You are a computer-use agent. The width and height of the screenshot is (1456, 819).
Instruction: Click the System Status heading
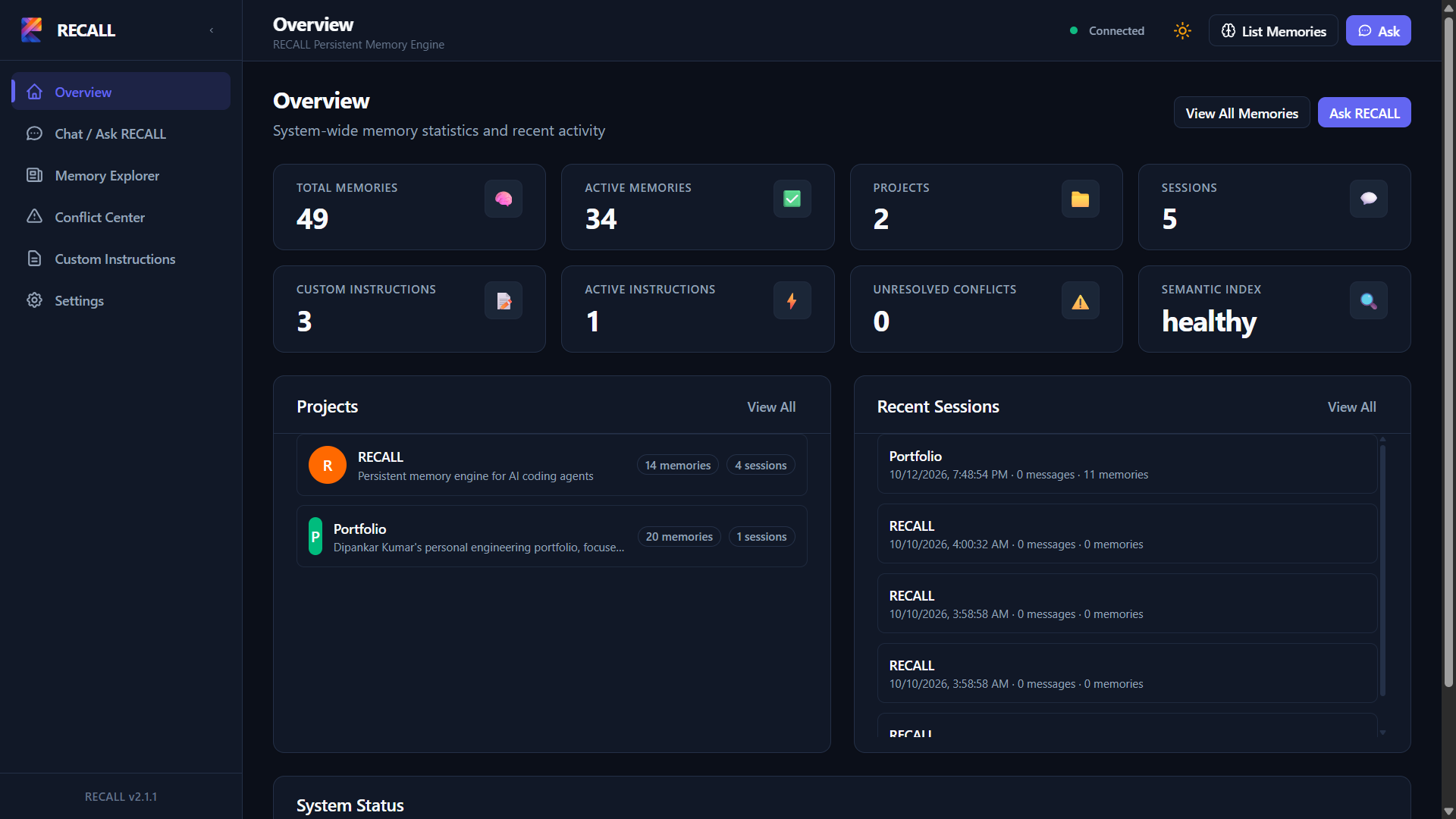pos(350,805)
